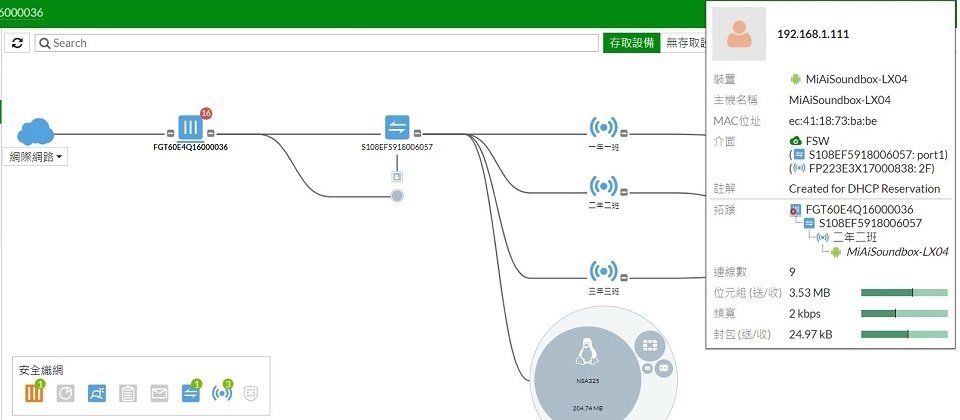Select the FortiSwitch S108EF5918006057 node icon
Screen dimensions: 960x420
pyautogui.click(x=397, y=127)
